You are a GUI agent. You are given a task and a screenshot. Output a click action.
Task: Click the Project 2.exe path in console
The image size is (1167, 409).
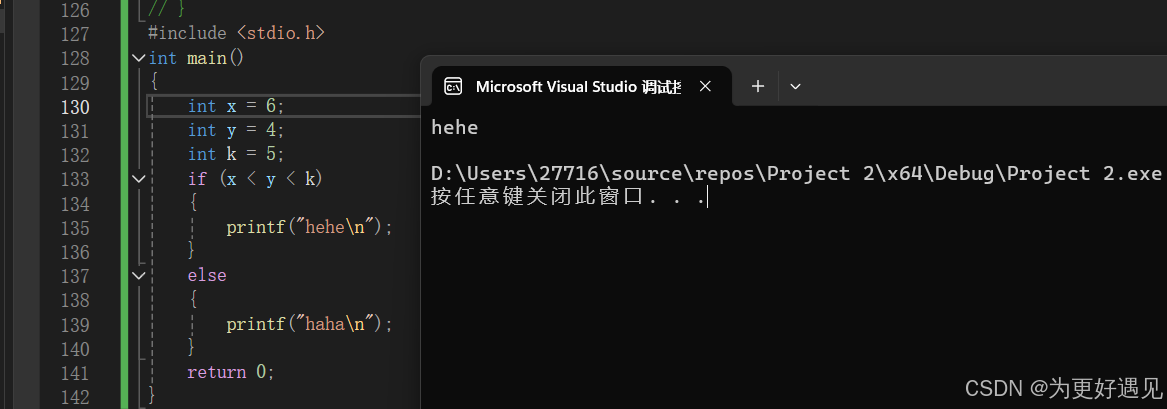point(796,174)
